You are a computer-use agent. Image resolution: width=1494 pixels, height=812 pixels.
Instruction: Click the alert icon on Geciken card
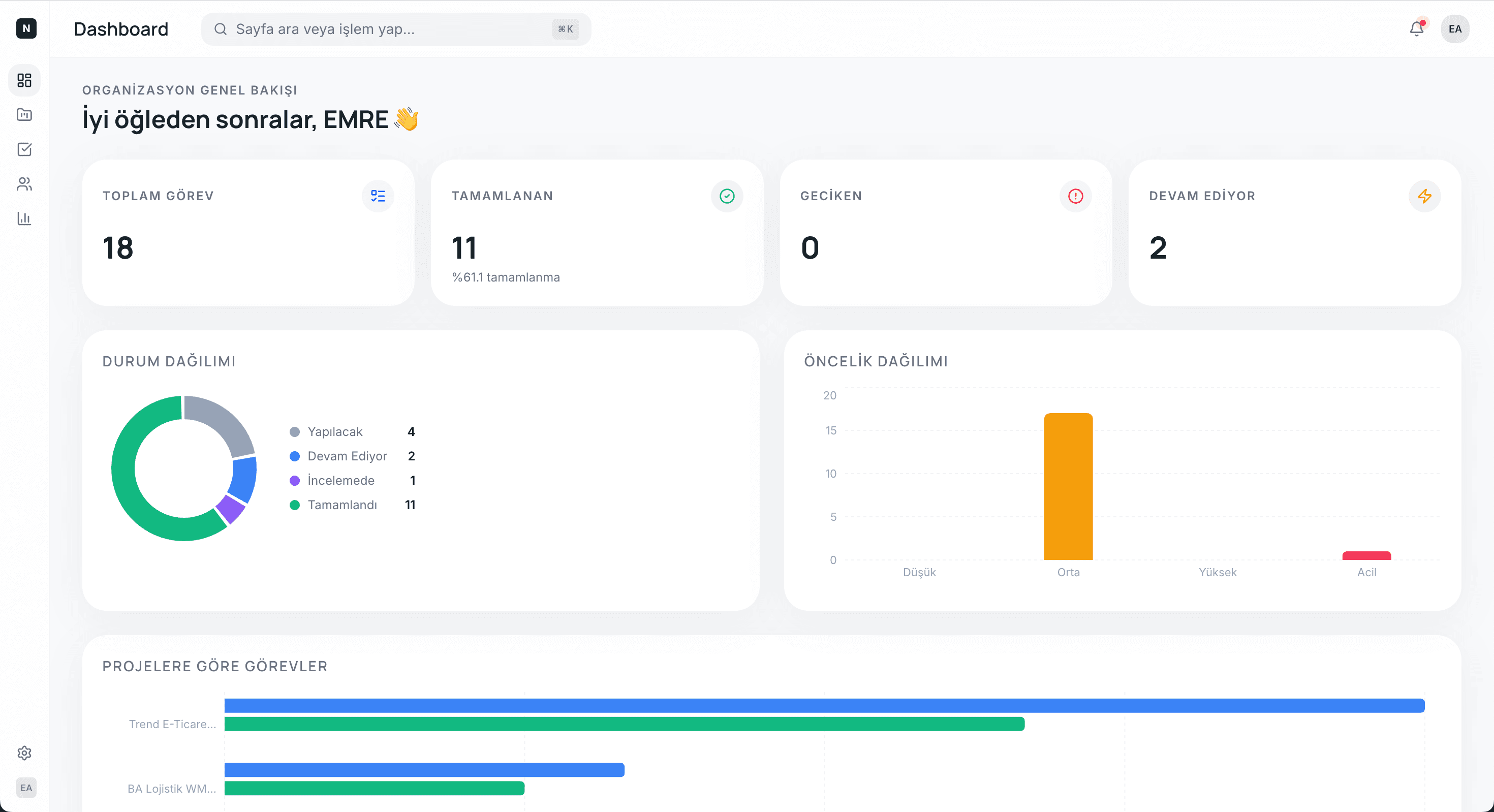pyautogui.click(x=1075, y=196)
